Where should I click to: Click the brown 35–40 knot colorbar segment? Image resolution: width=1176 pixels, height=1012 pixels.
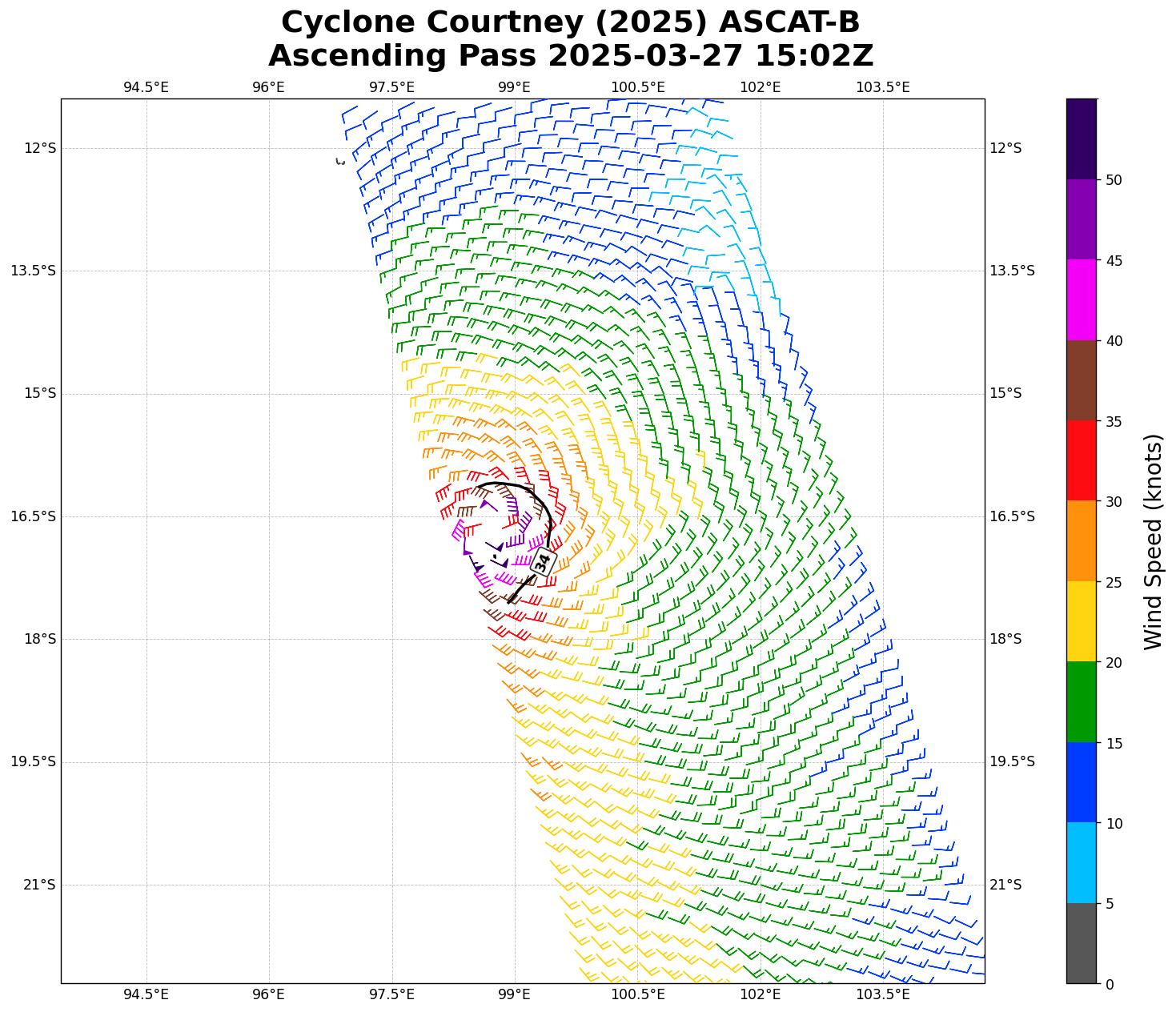[1081, 380]
